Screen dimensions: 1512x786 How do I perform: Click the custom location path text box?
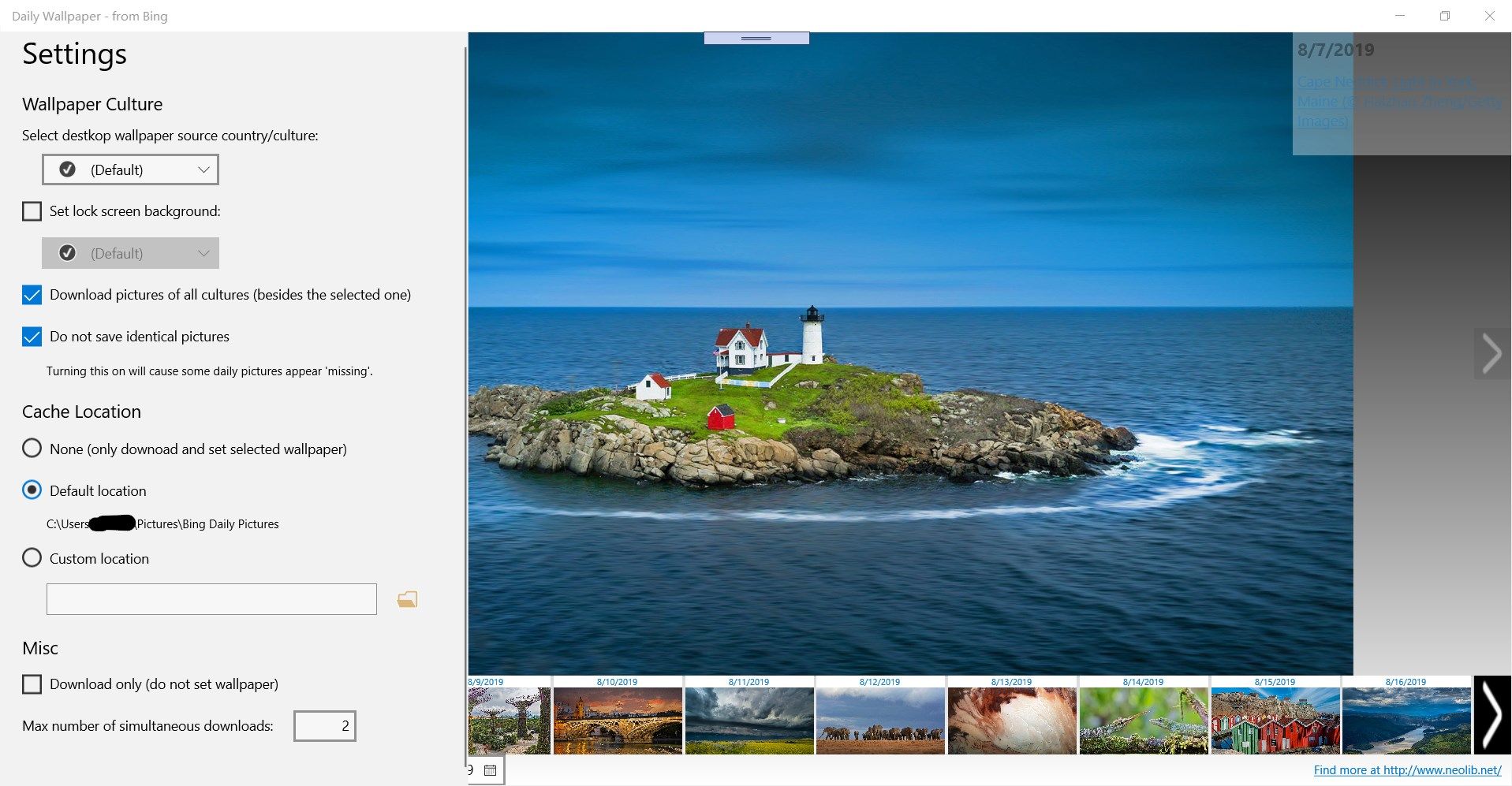point(211,599)
